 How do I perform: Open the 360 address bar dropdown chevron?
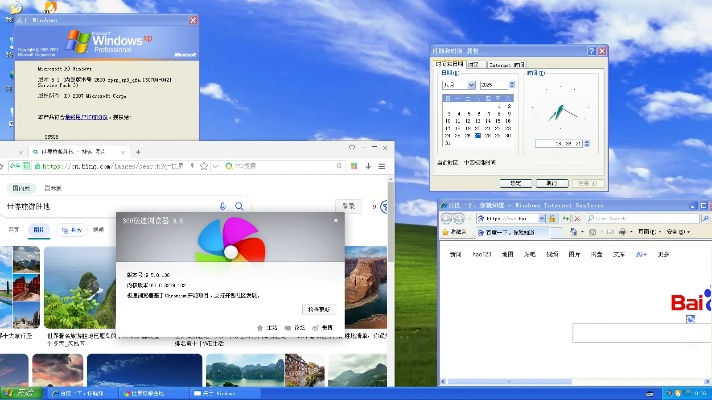215,166
